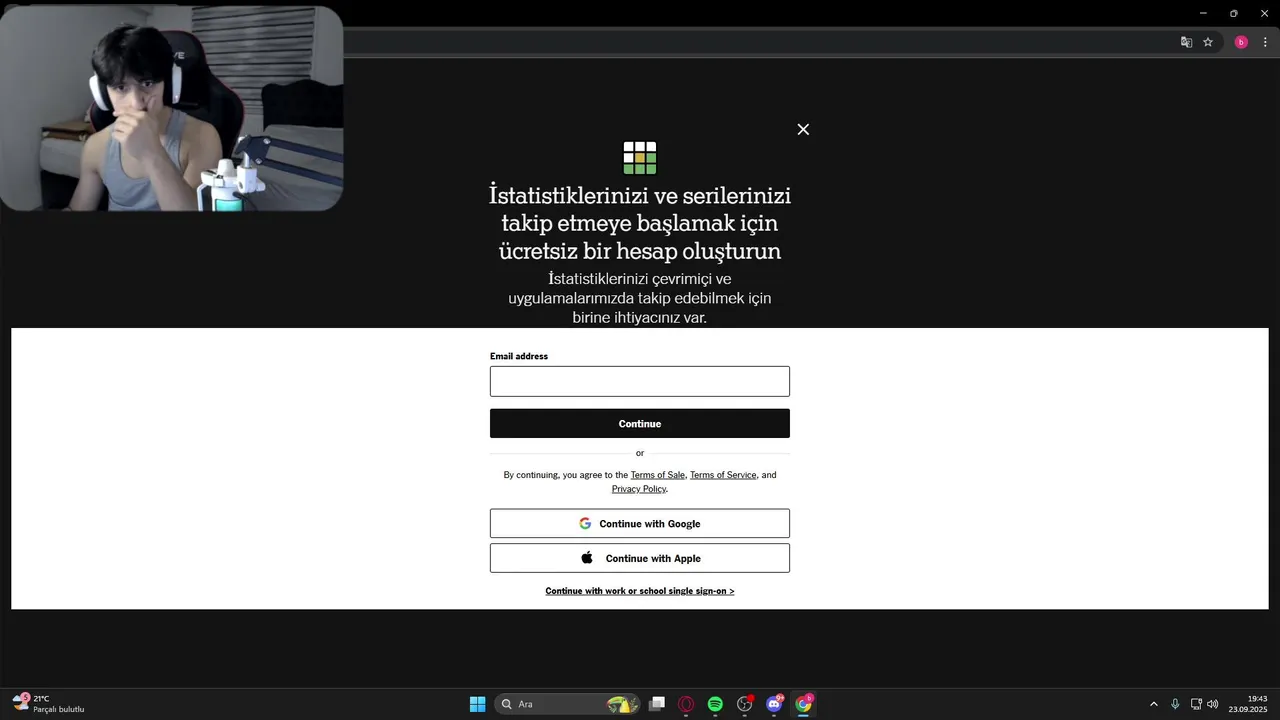Screen dimensions: 1280x720
Task: Bookmark this page with the star icon
Action: click(1208, 42)
